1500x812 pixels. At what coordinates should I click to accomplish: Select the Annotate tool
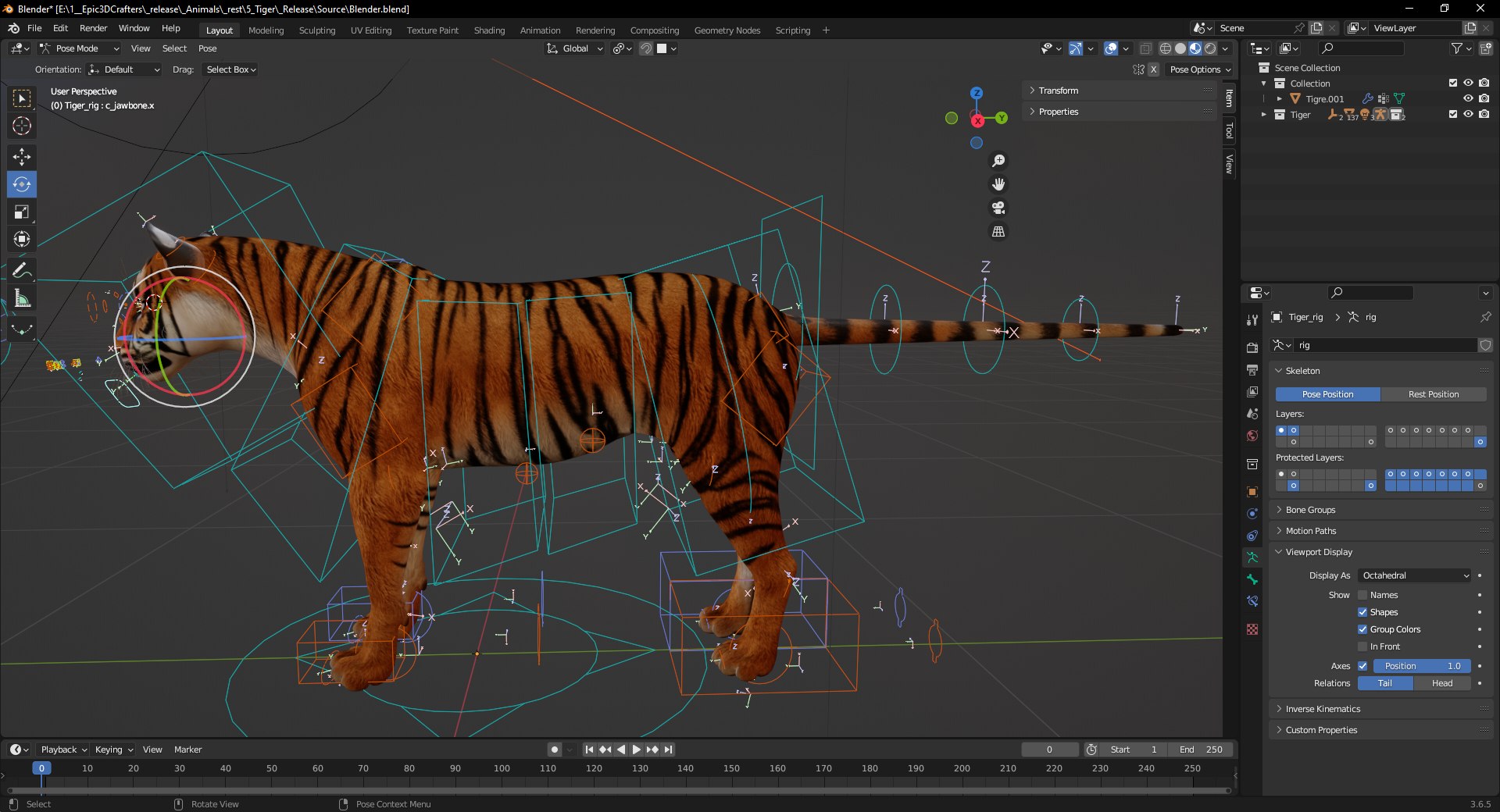pos(22,271)
